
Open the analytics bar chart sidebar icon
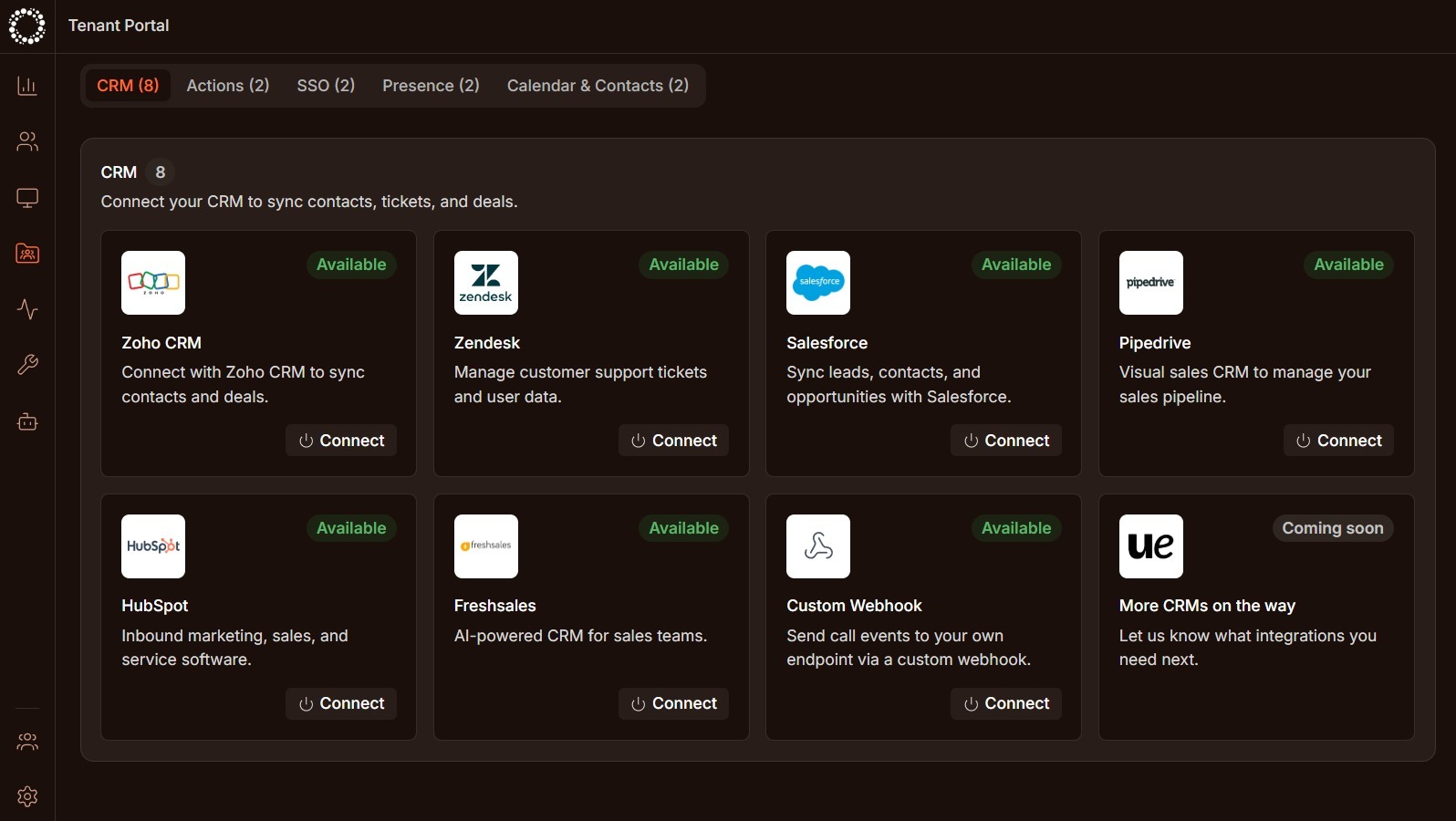tap(27, 86)
